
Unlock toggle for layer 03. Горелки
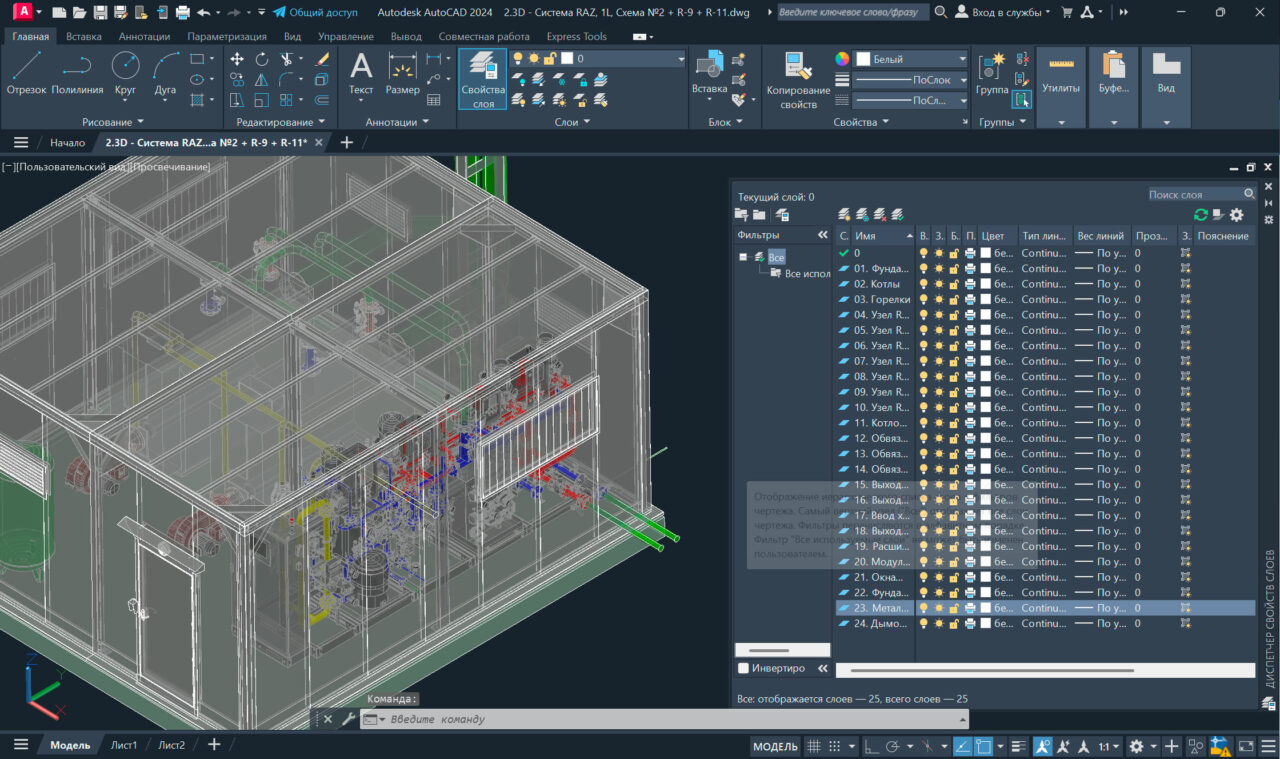[x=954, y=299]
